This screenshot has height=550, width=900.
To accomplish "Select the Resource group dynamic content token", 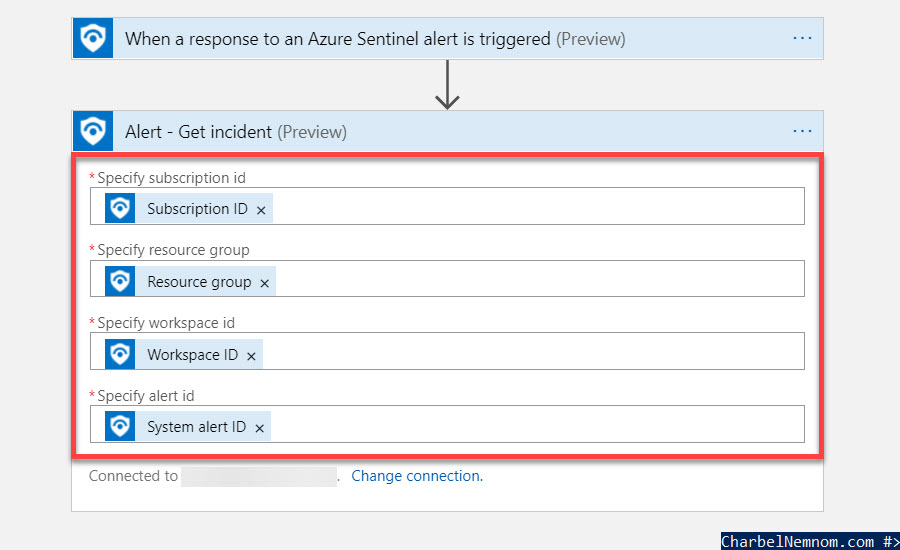I will (x=191, y=281).
